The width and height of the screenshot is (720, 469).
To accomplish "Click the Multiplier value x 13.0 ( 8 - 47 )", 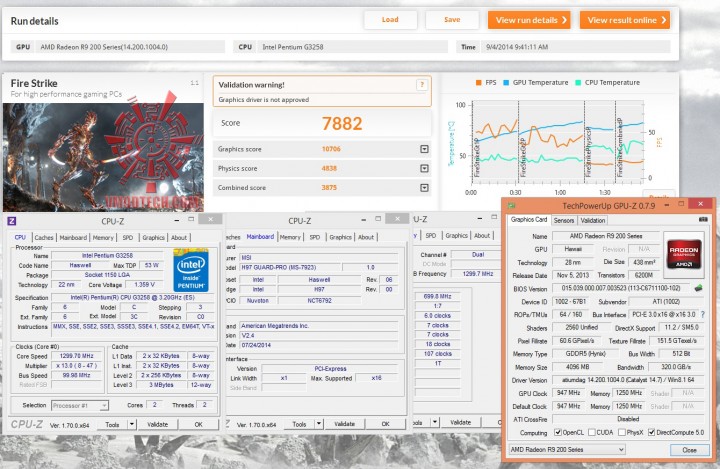I will pyautogui.click(x=76, y=366).
